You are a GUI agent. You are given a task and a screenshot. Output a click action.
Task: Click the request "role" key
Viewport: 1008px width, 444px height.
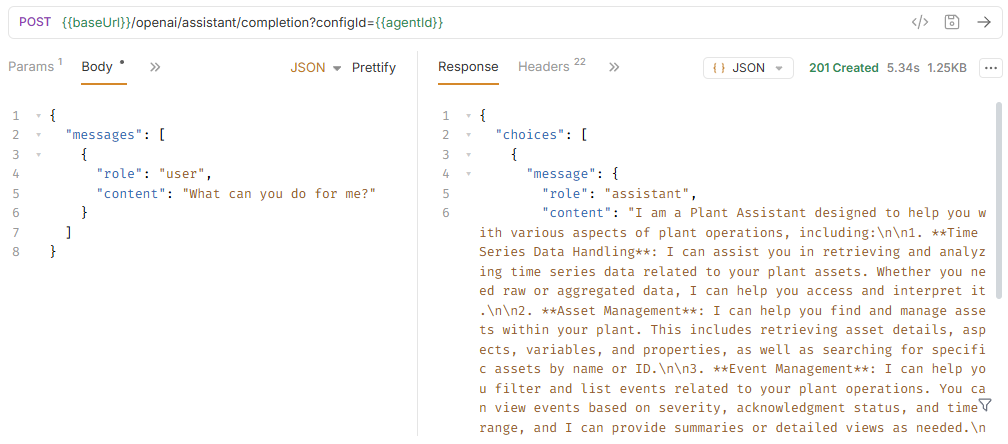(x=120, y=173)
